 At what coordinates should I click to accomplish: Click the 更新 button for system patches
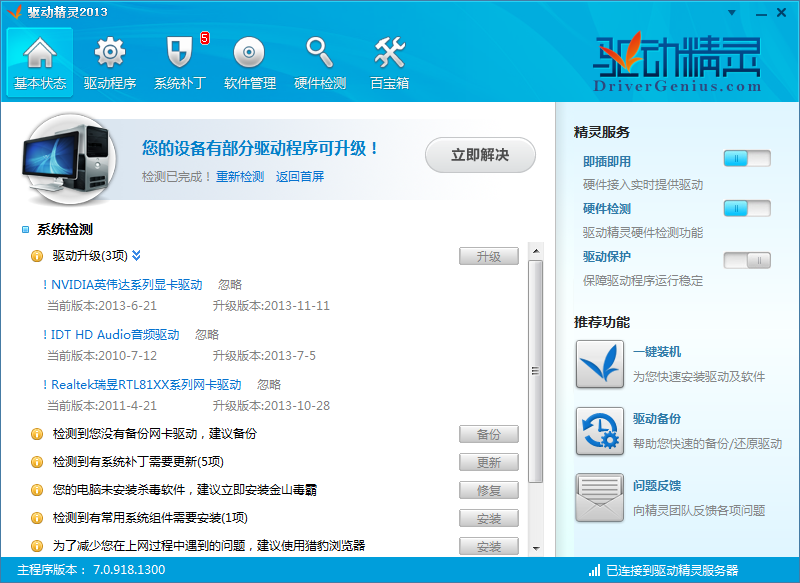click(489, 463)
